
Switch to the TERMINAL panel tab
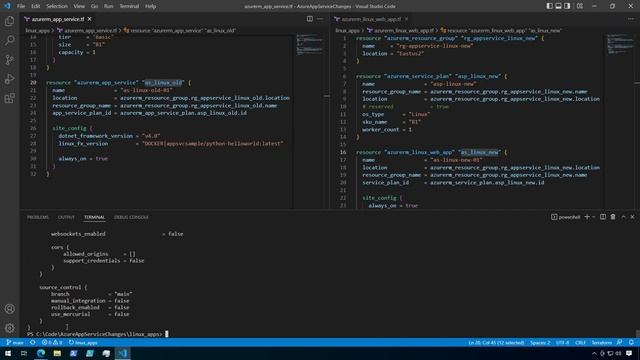94,217
